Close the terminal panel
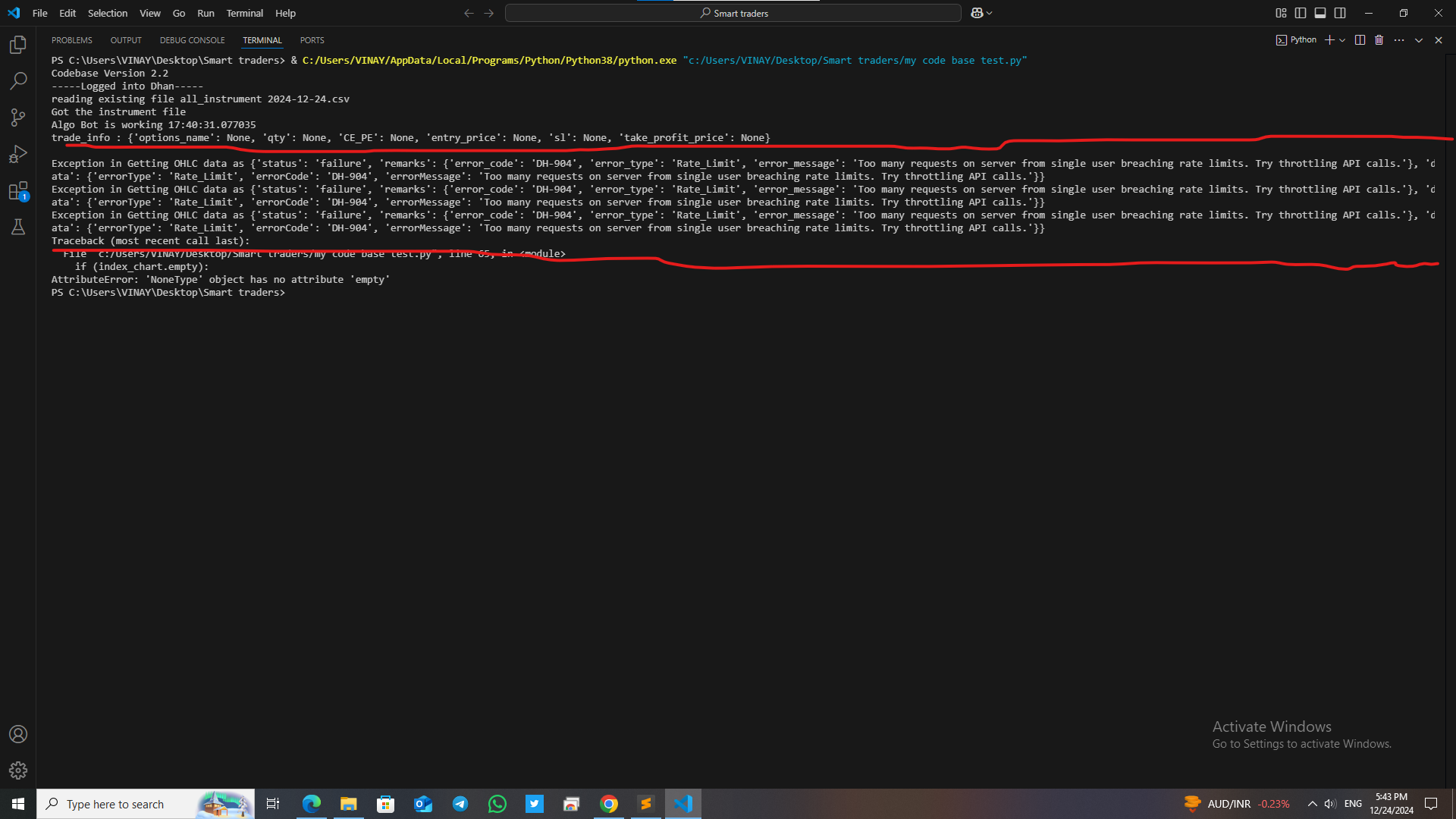The image size is (1456, 819). click(x=1439, y=40)
